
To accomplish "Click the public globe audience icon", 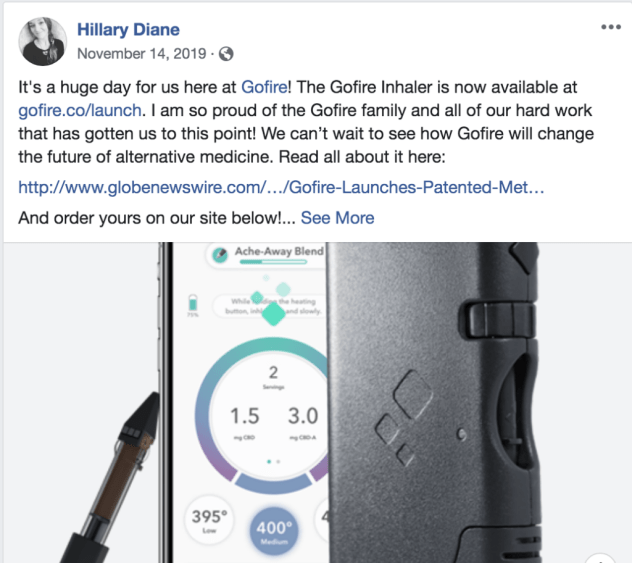I will [226, 54].
